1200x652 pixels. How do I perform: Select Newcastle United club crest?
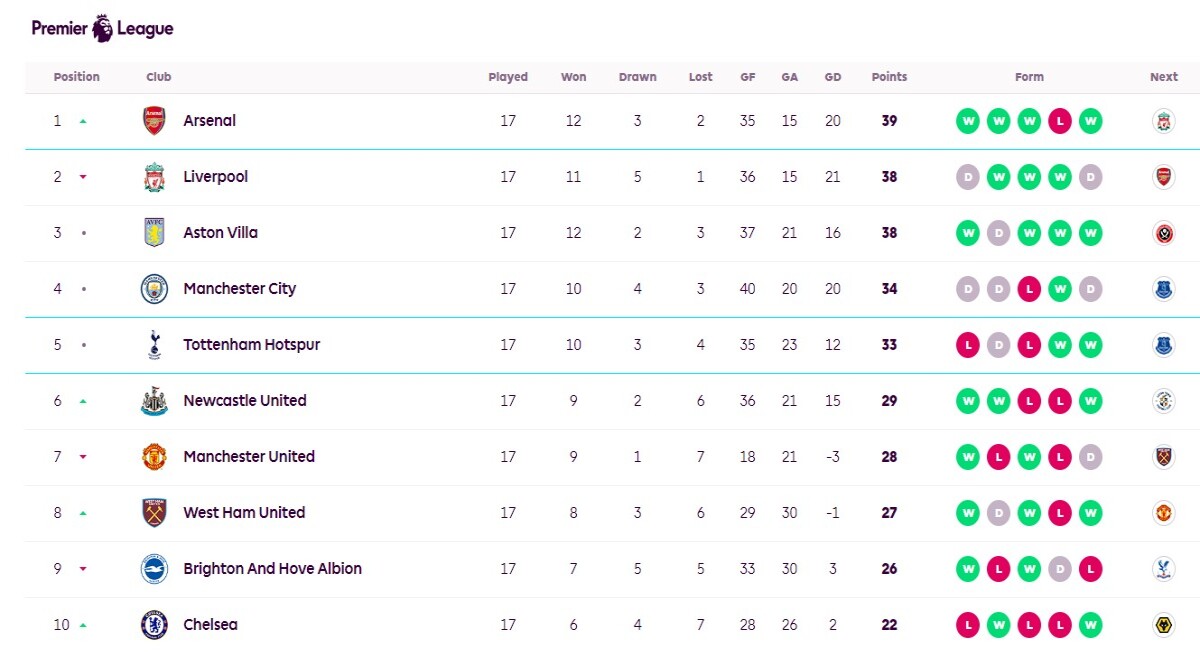tap(154, 401)
